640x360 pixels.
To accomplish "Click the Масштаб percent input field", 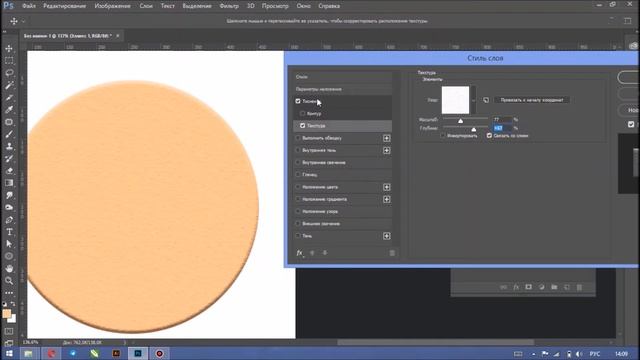I will (x=502, y=120).
